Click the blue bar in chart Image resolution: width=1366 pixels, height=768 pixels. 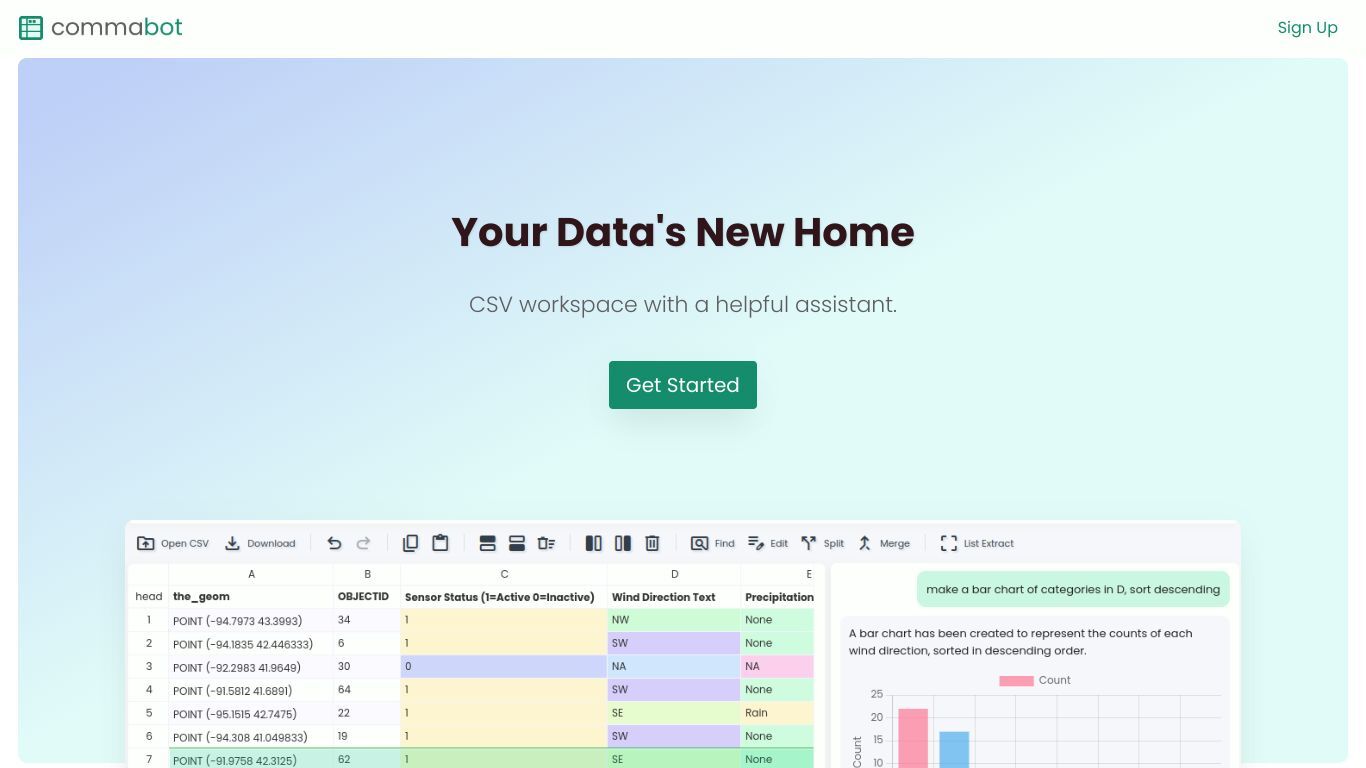(954, 750)
